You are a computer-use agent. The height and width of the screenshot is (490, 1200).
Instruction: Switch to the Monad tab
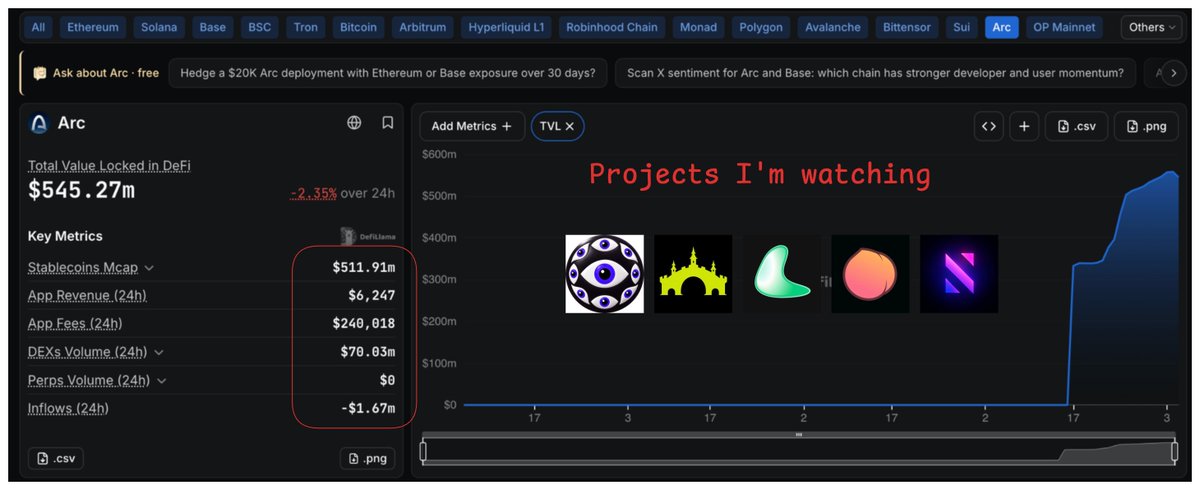[x=698, y=27]
